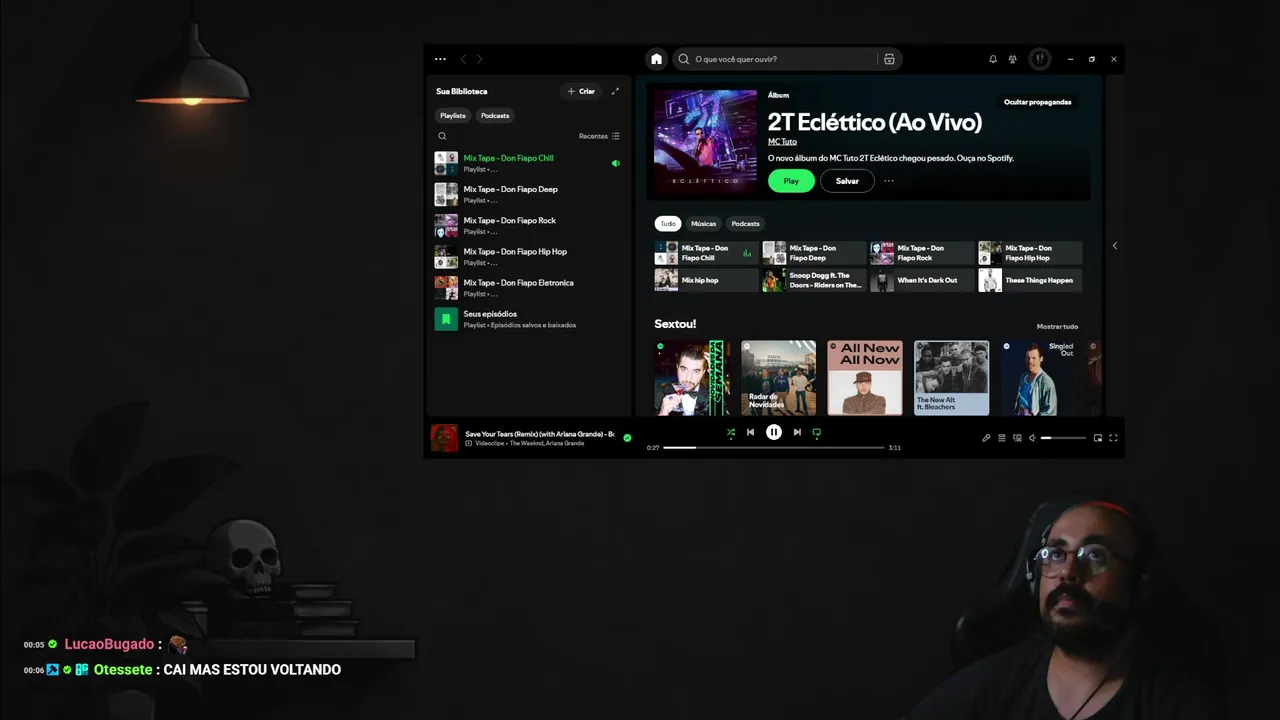The height and width of the screenshot is (720, 1280).
Task: Toggle the repeat mode button
Action: 817,432
